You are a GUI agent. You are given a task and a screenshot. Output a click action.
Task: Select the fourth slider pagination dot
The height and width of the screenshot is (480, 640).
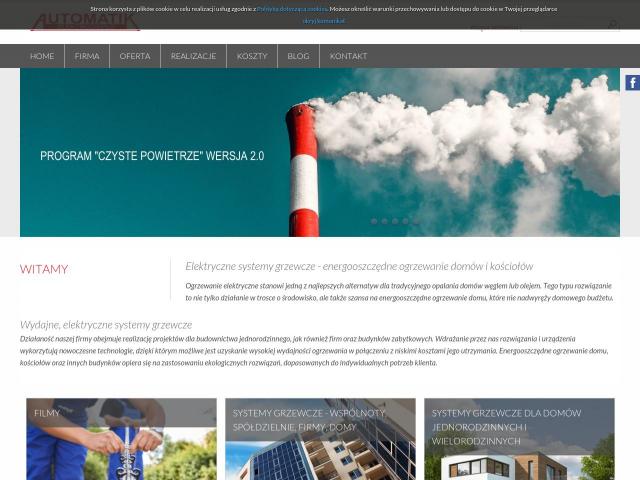pos(405,221)
